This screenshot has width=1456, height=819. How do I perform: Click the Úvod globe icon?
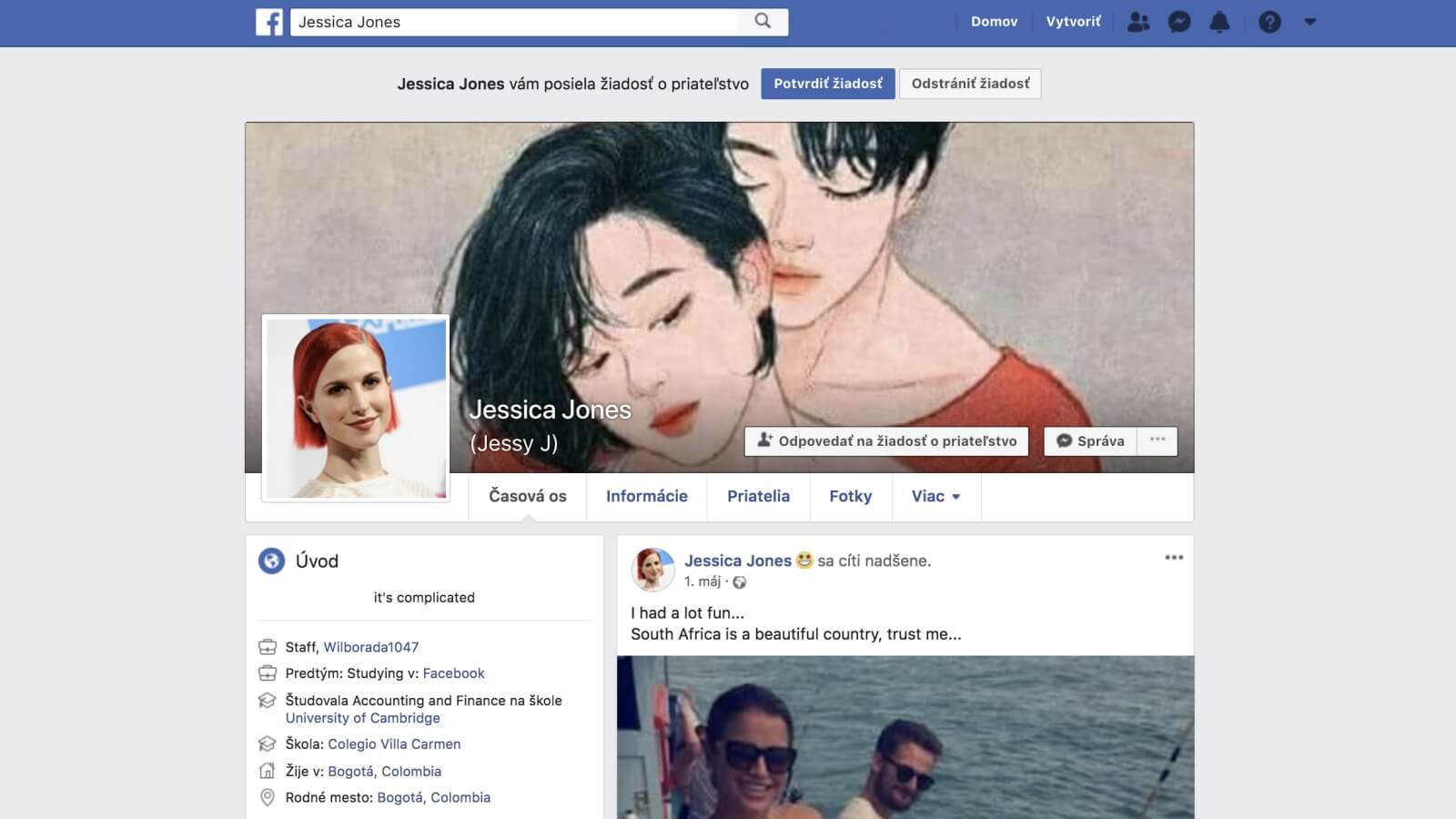click(x=271, y=561)
